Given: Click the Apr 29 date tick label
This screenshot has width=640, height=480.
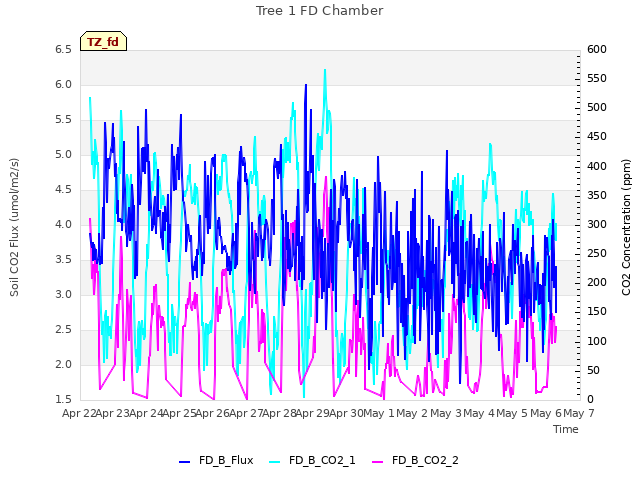Looking at the screenshot, I should coord(312,413).
